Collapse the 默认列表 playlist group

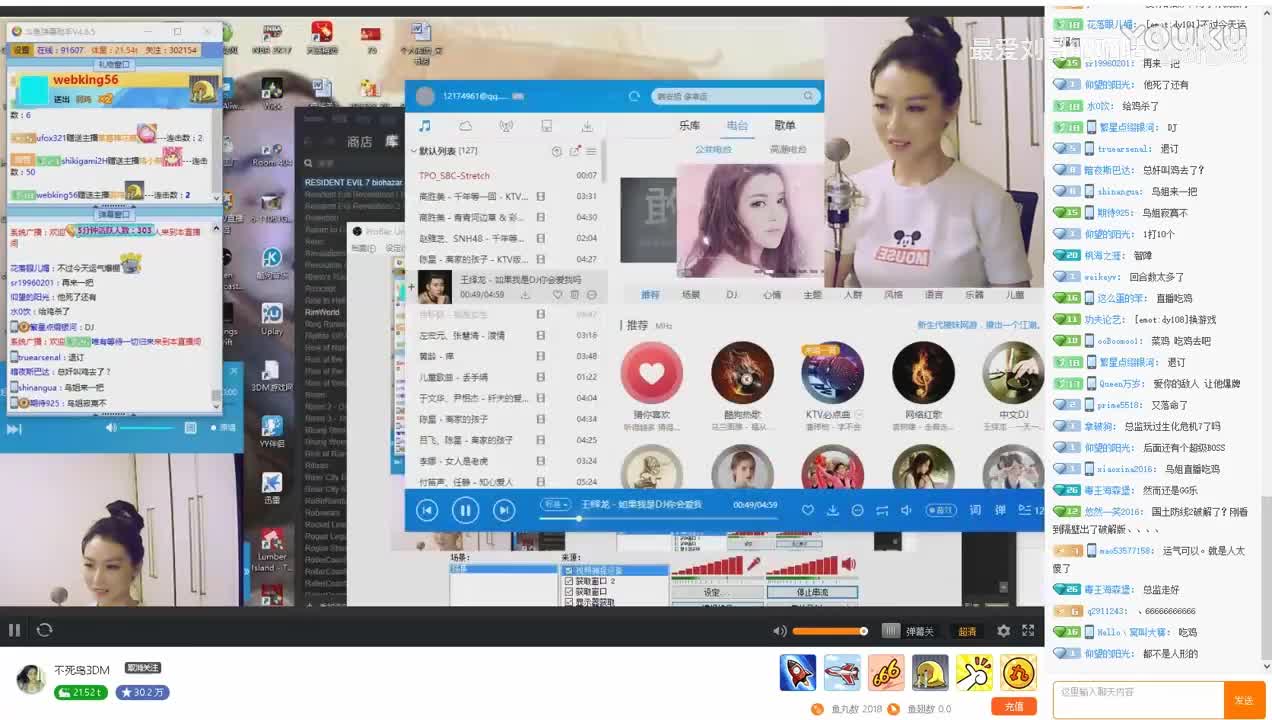(x=413, y=151)
